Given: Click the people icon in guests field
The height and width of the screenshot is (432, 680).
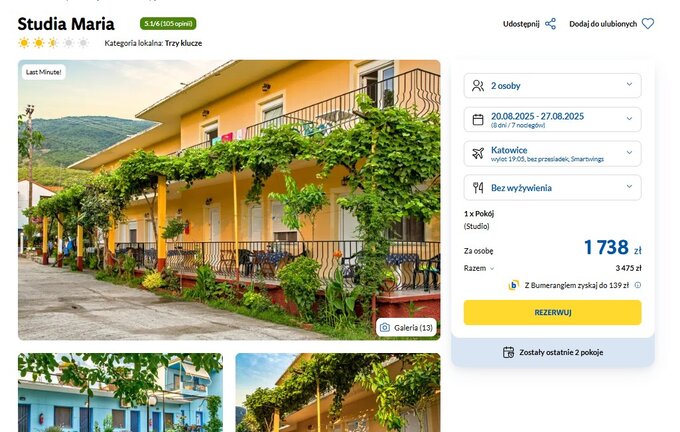Looking at the screenshot, I should pyautogui.click(x=478, y=85).
